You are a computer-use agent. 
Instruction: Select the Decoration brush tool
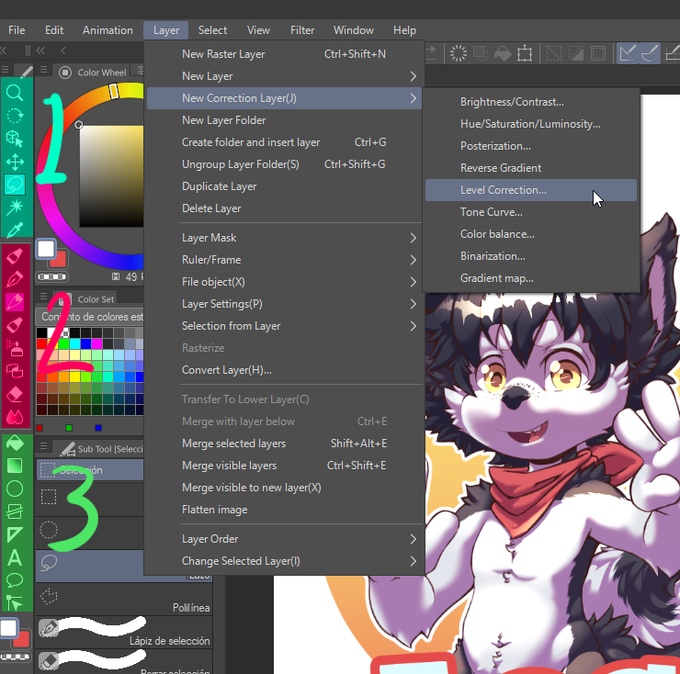[x=14, y=371]
